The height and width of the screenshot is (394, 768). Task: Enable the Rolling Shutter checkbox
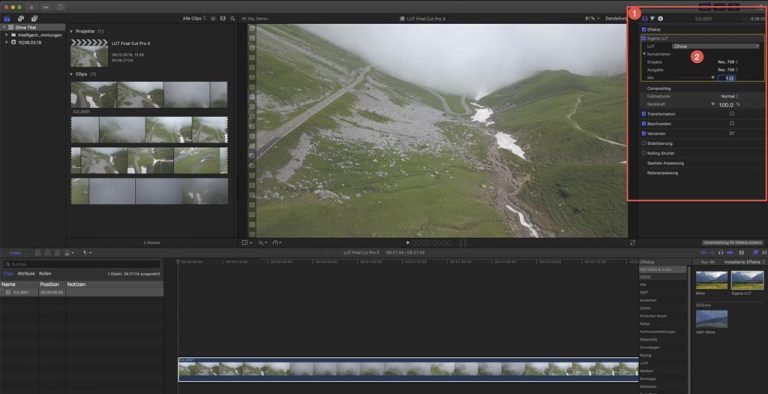pos(644,153)
